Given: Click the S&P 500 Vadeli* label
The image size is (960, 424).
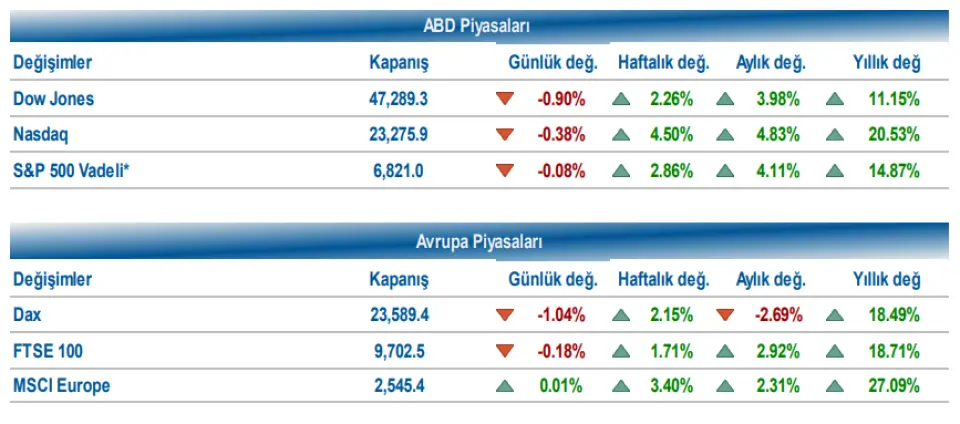Looking at the screenshot, I should point(72,171).
